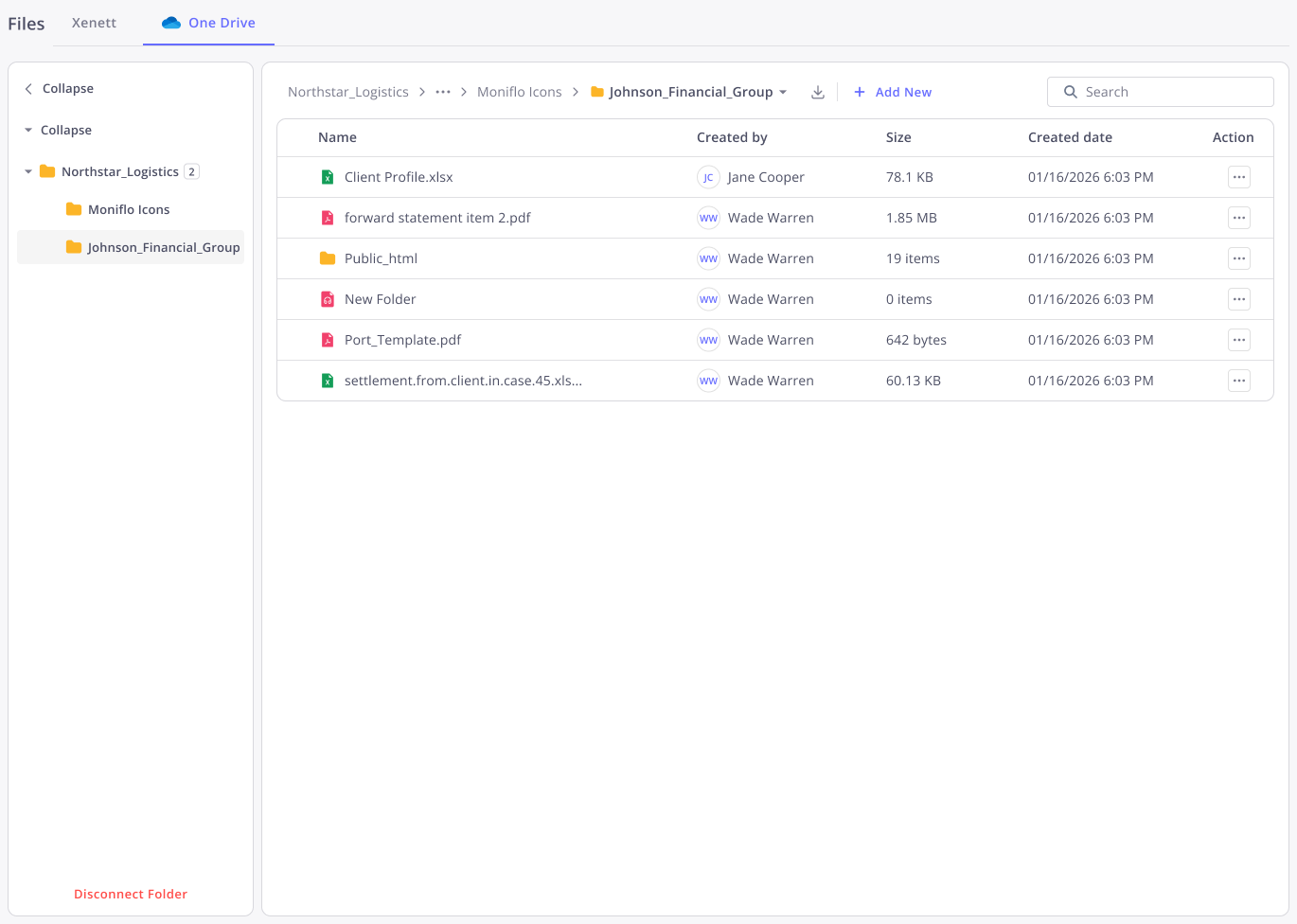
Task: Click Disconnect Folder link
Action: (131, 894)
